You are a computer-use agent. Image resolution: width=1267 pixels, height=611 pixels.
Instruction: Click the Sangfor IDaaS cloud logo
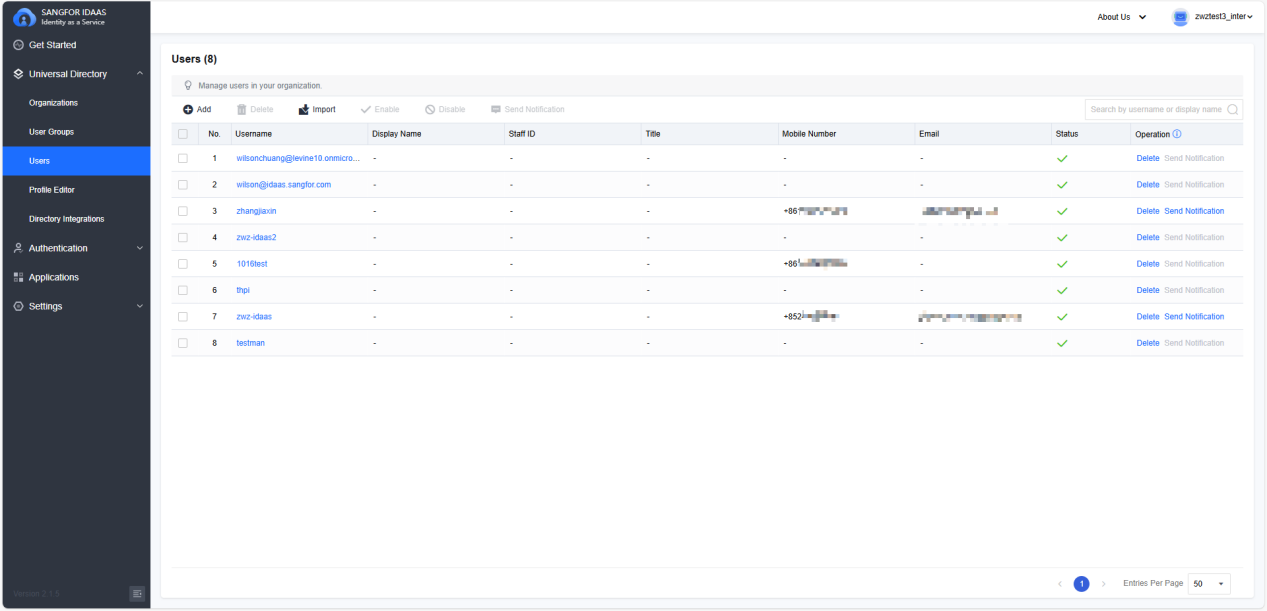point(24,17)
